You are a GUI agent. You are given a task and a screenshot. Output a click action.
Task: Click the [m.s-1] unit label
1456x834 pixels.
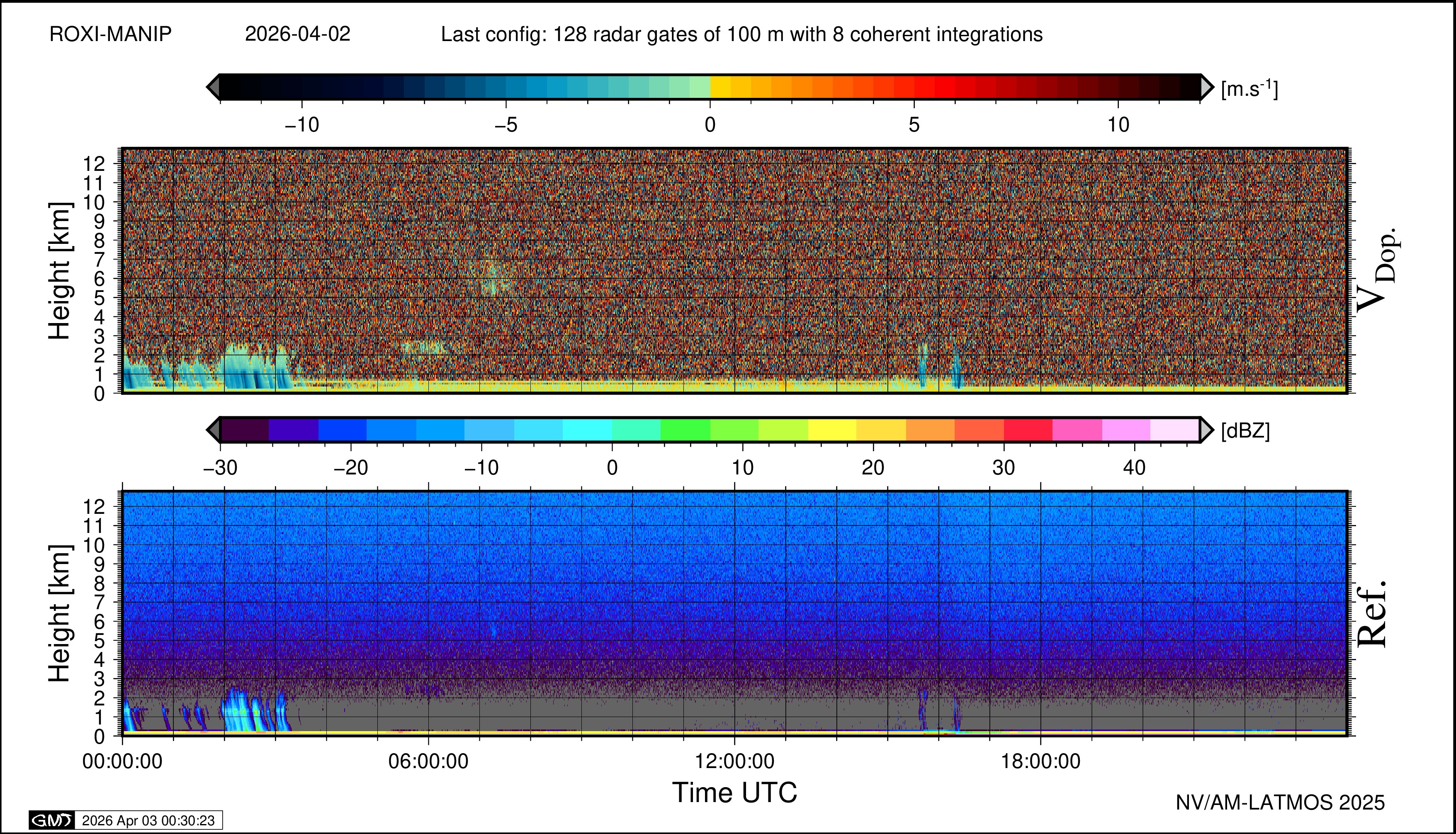pos(1249,89)
